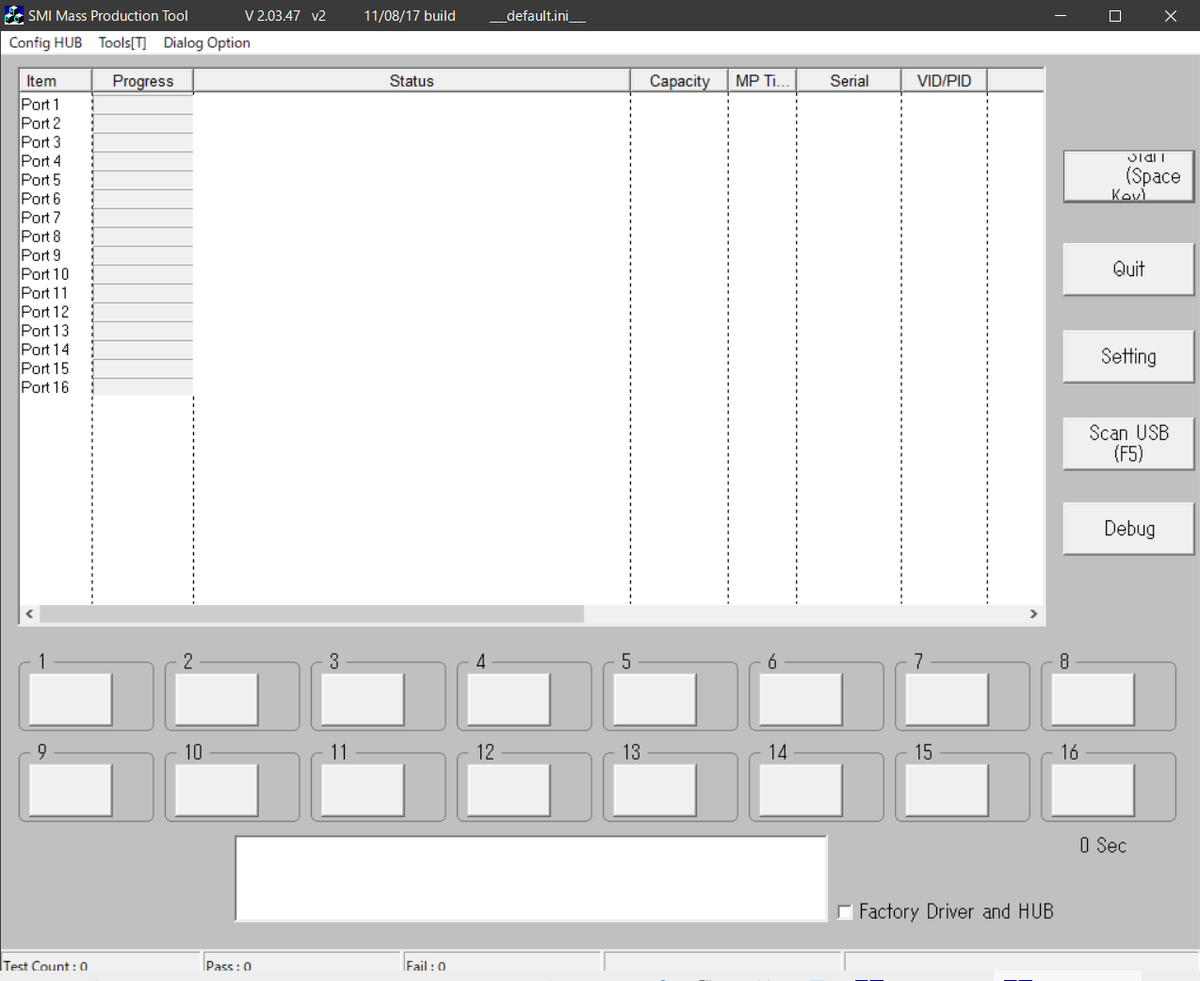Click the port 14 slot button
Viewport: 1200px width, 981px height.
point(800,790)
